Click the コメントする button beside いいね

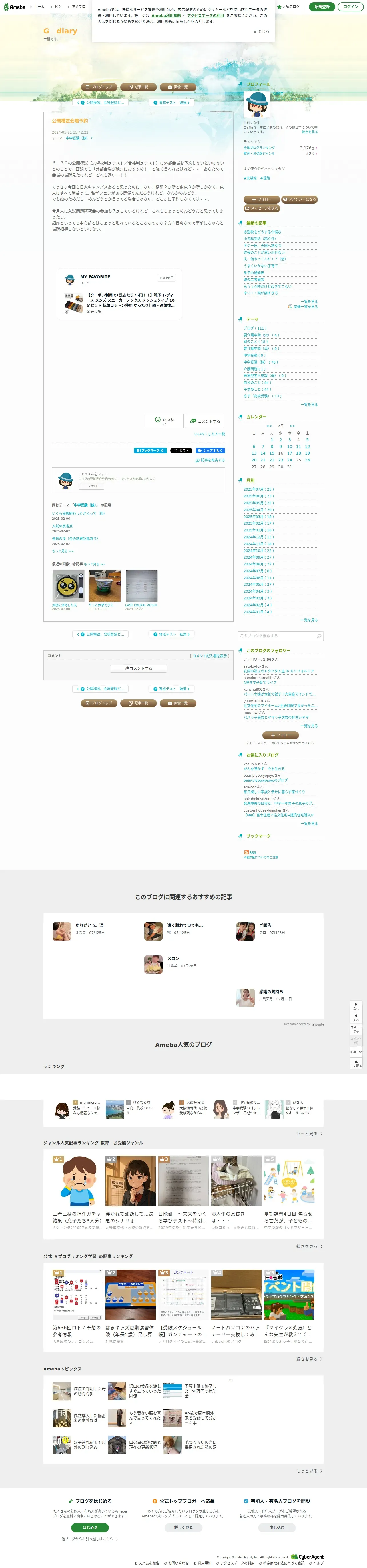pyautogui.click(x=205, y=421)
